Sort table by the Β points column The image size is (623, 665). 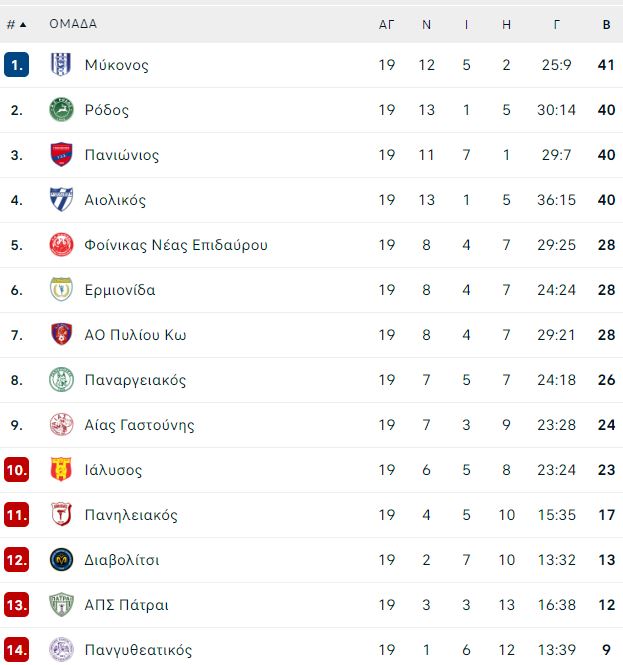(606, 25)
